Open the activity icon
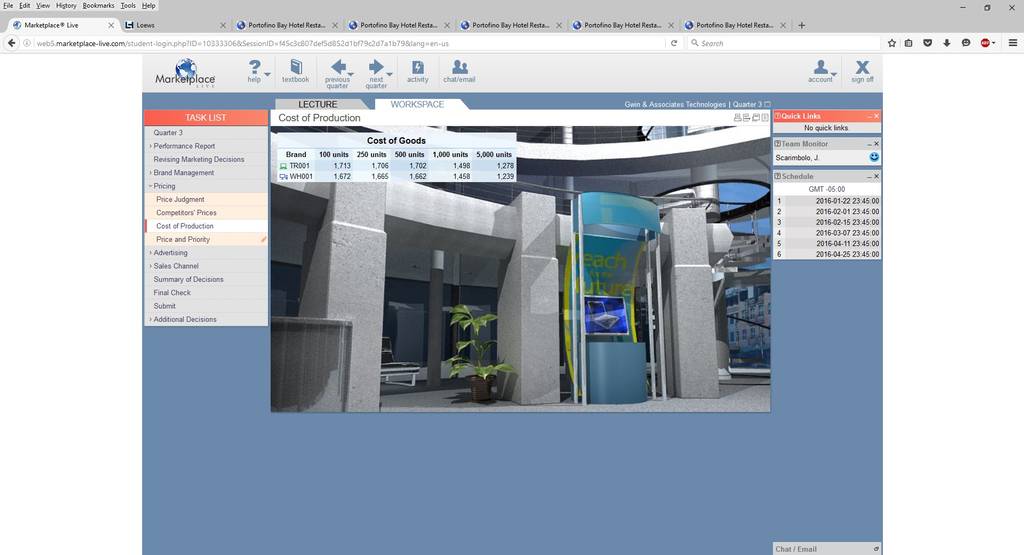Image resolution: width=1024 pixels, height=555 pixels. (417, 67)
